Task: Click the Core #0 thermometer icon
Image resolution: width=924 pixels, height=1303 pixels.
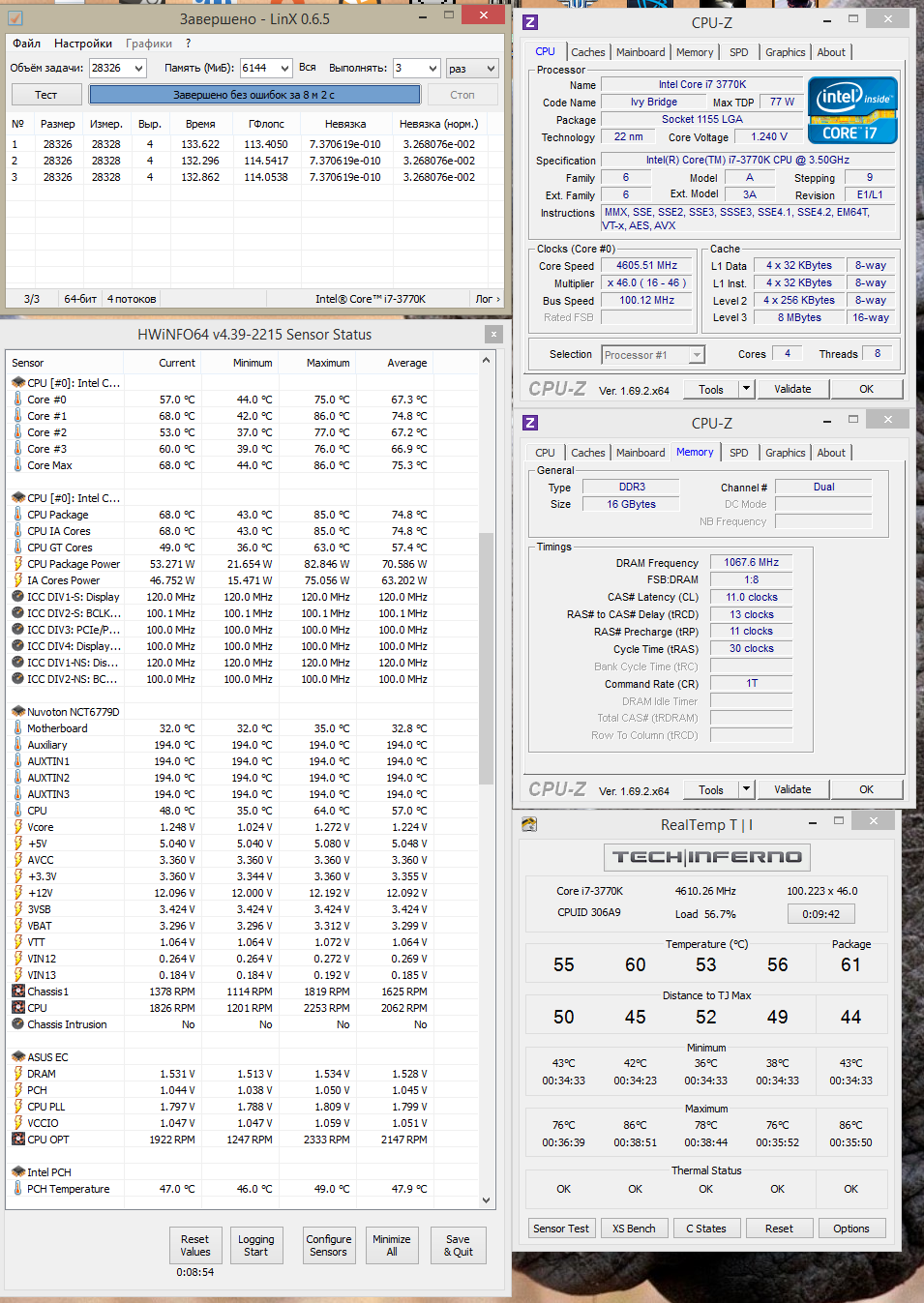Action: click(17, 400)
